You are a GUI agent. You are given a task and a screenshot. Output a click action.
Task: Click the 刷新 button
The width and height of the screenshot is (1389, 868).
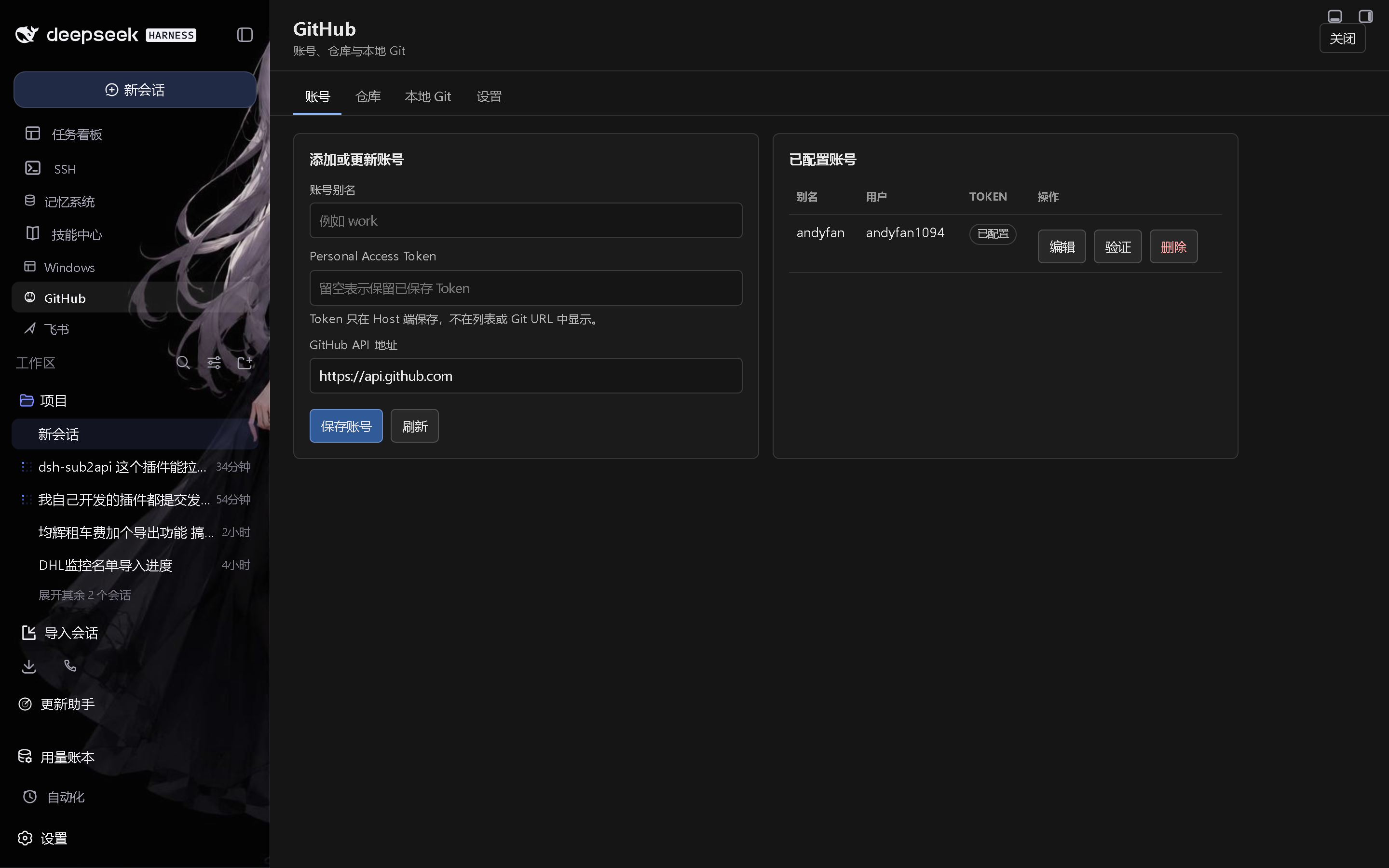(414, 426)
